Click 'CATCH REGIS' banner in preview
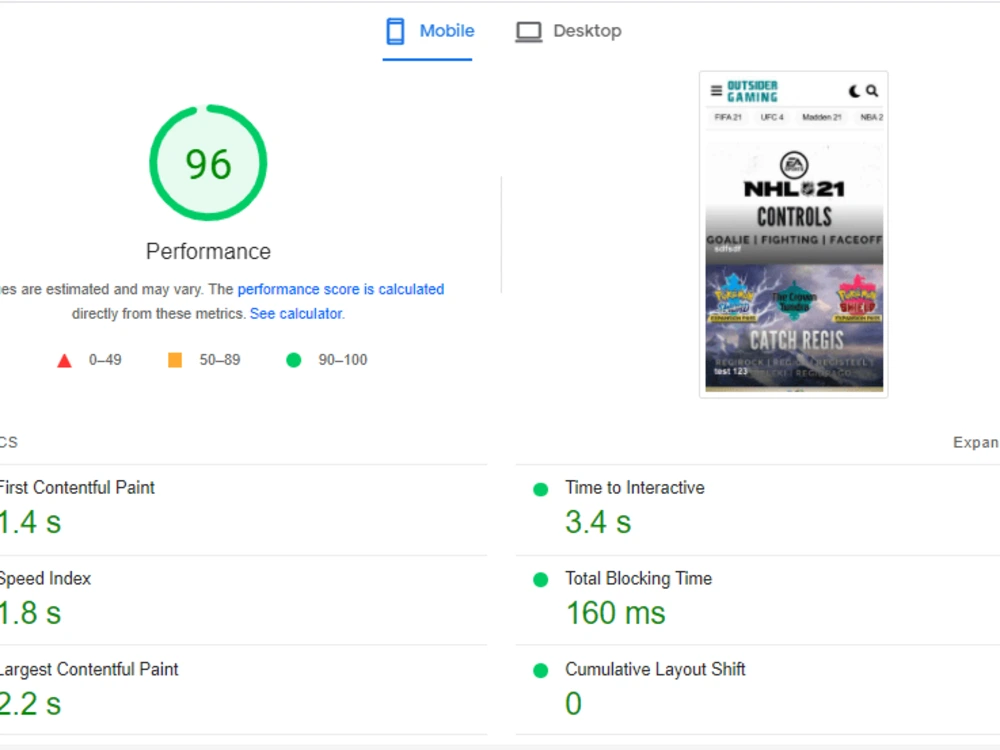 [x=794, y=327]
